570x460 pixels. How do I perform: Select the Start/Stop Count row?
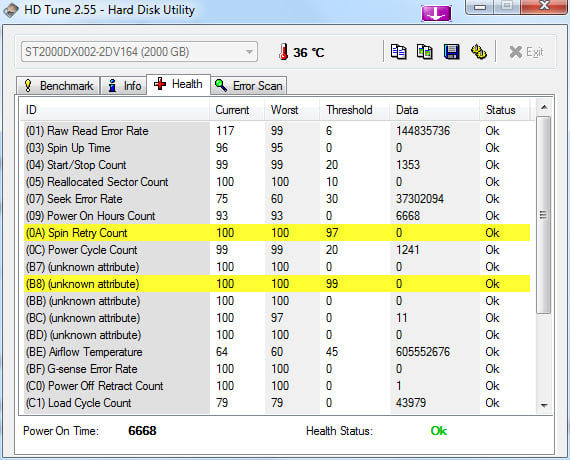pyautogui.click(x=277, y=165)
